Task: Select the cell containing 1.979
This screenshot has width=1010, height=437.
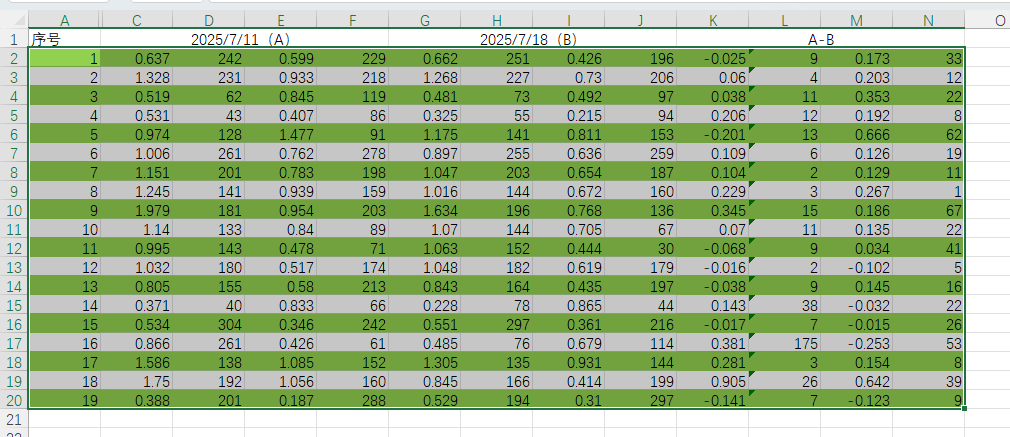Action: (137, 211)
